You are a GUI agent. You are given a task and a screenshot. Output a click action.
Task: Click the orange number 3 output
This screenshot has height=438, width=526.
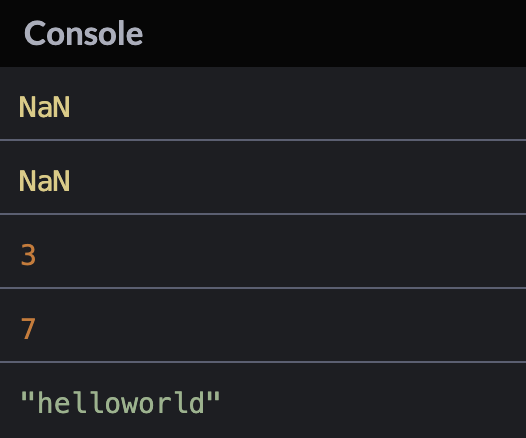pyautogui.click(x=28, y=255)
